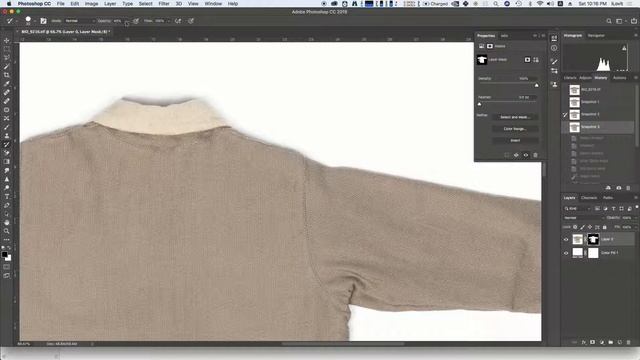Click the share icon at top right
This screenshot has height=360, width=640.
tap(634, 21)
